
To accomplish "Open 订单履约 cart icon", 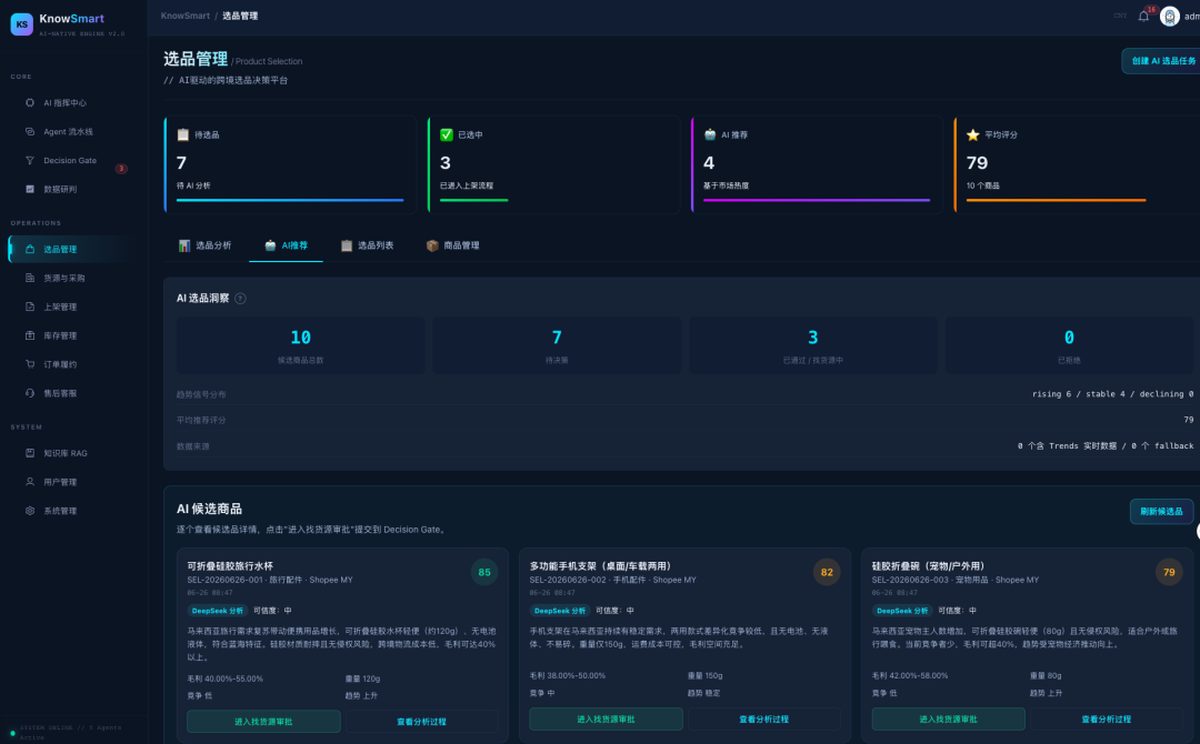I will [30, 364].
